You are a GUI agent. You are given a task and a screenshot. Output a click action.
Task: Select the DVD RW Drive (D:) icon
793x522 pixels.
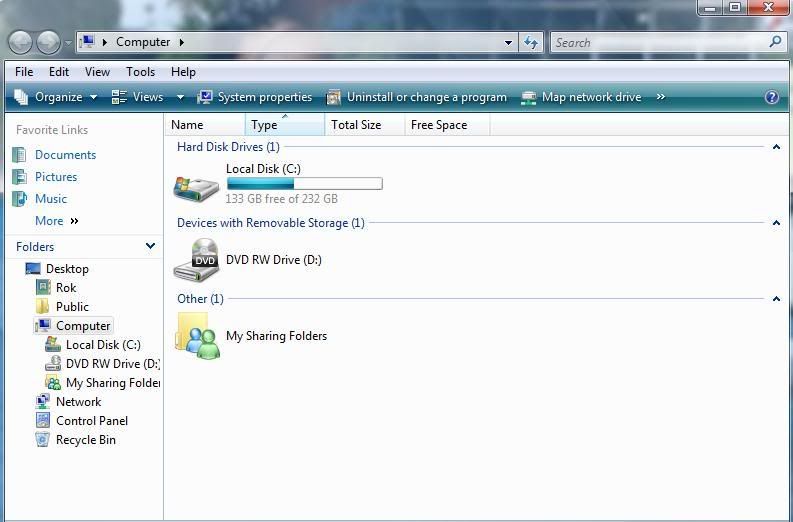coord(196,260)
